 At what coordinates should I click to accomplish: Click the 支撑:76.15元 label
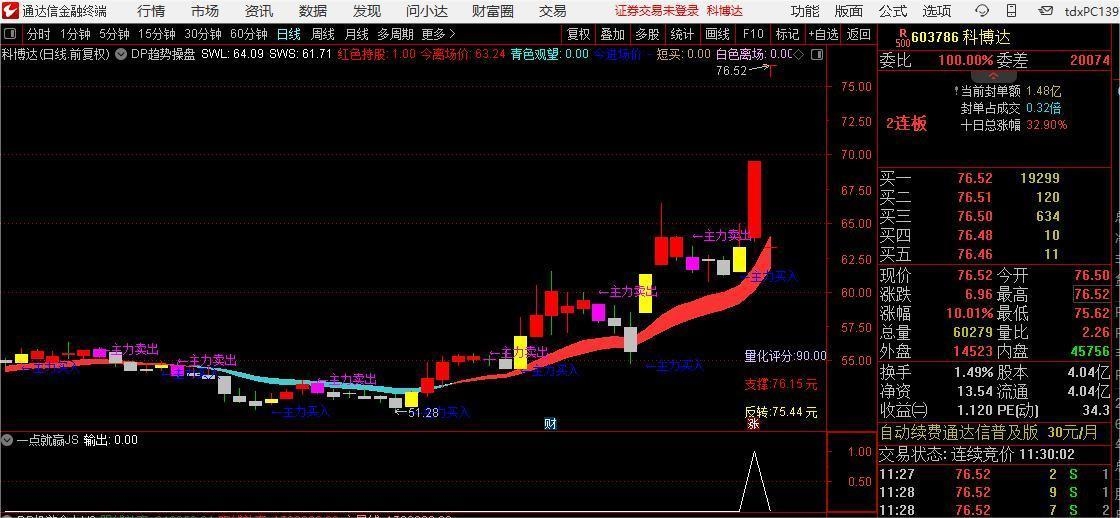(781, 384)
